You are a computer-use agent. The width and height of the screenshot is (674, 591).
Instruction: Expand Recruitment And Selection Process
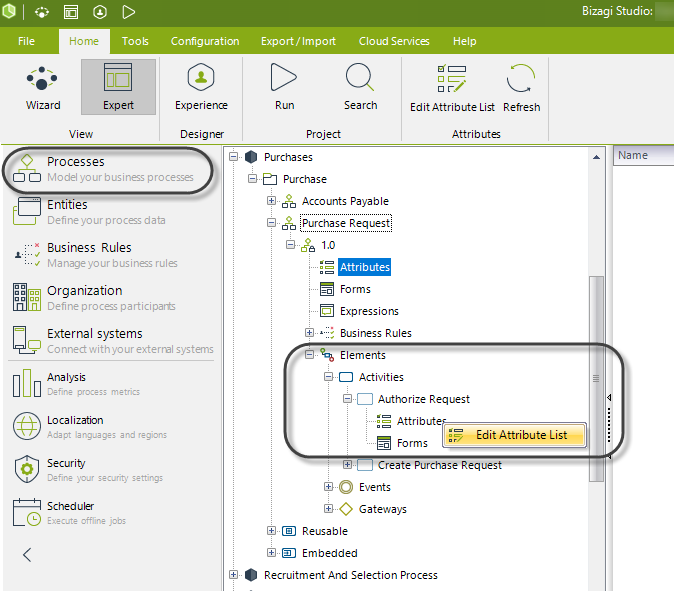[233, 574]
